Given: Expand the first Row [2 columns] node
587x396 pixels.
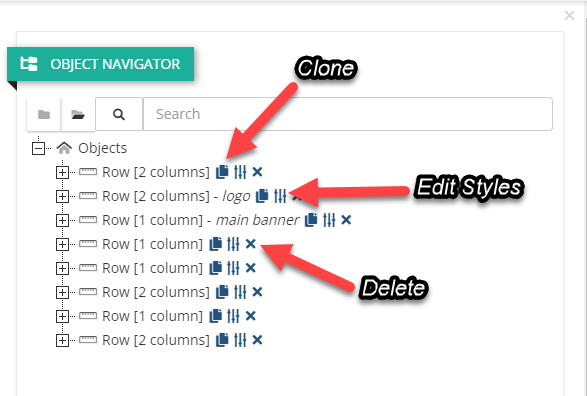Looking at the screenshot, I should [x=62, y=172].
